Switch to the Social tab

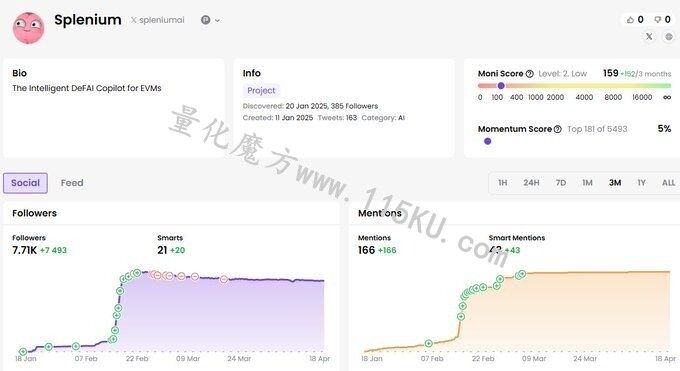click(25, 183)
